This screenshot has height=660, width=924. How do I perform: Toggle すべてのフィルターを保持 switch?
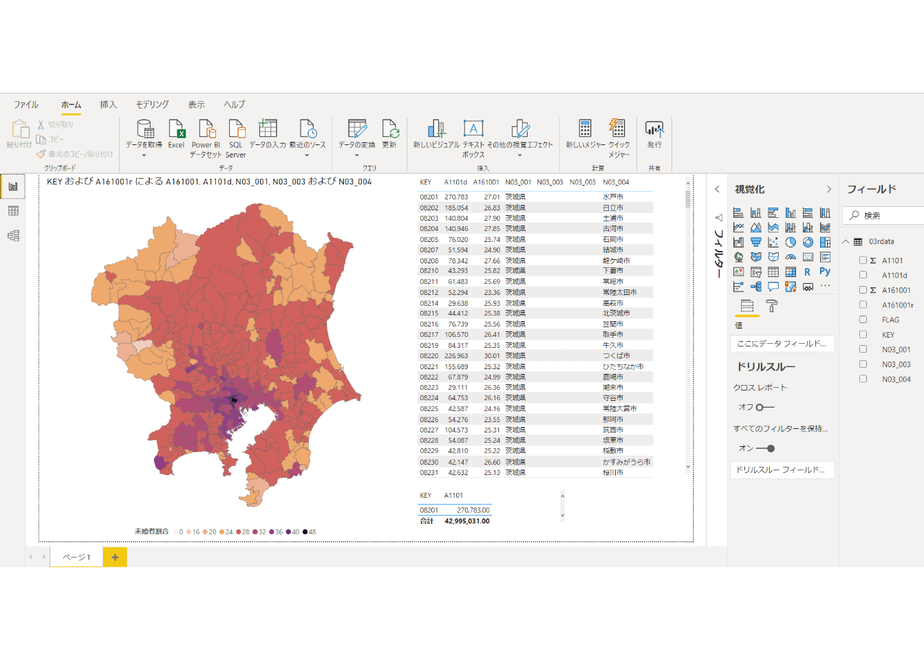(x=765, y=448)
